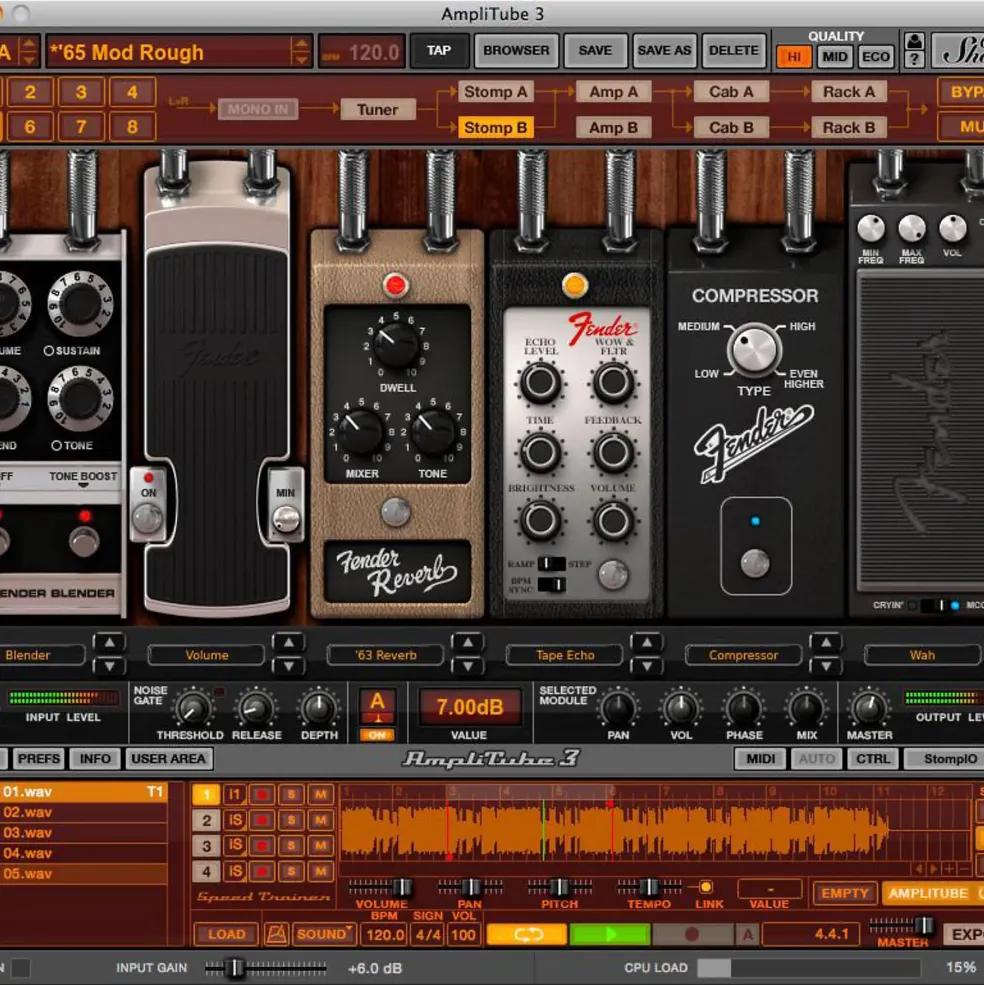984x985 pixels.
Task: Toggle the tuner A ON button
Action: [x=377, y=734]
